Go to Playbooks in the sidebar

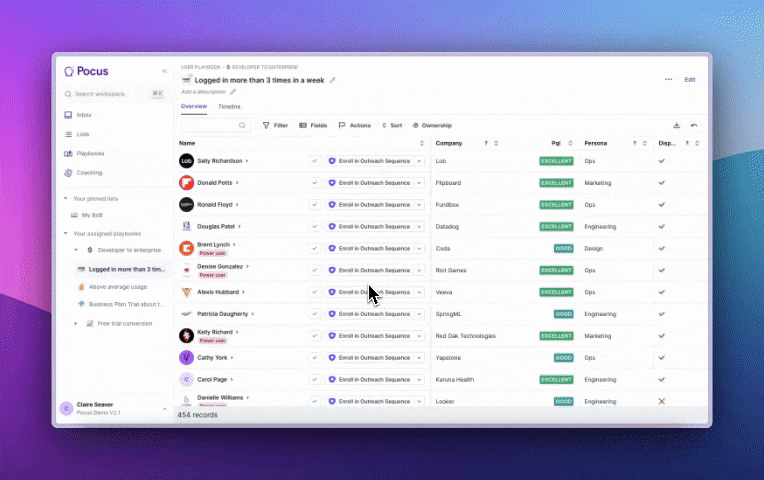pyautogui.click(x=84, y=154)
